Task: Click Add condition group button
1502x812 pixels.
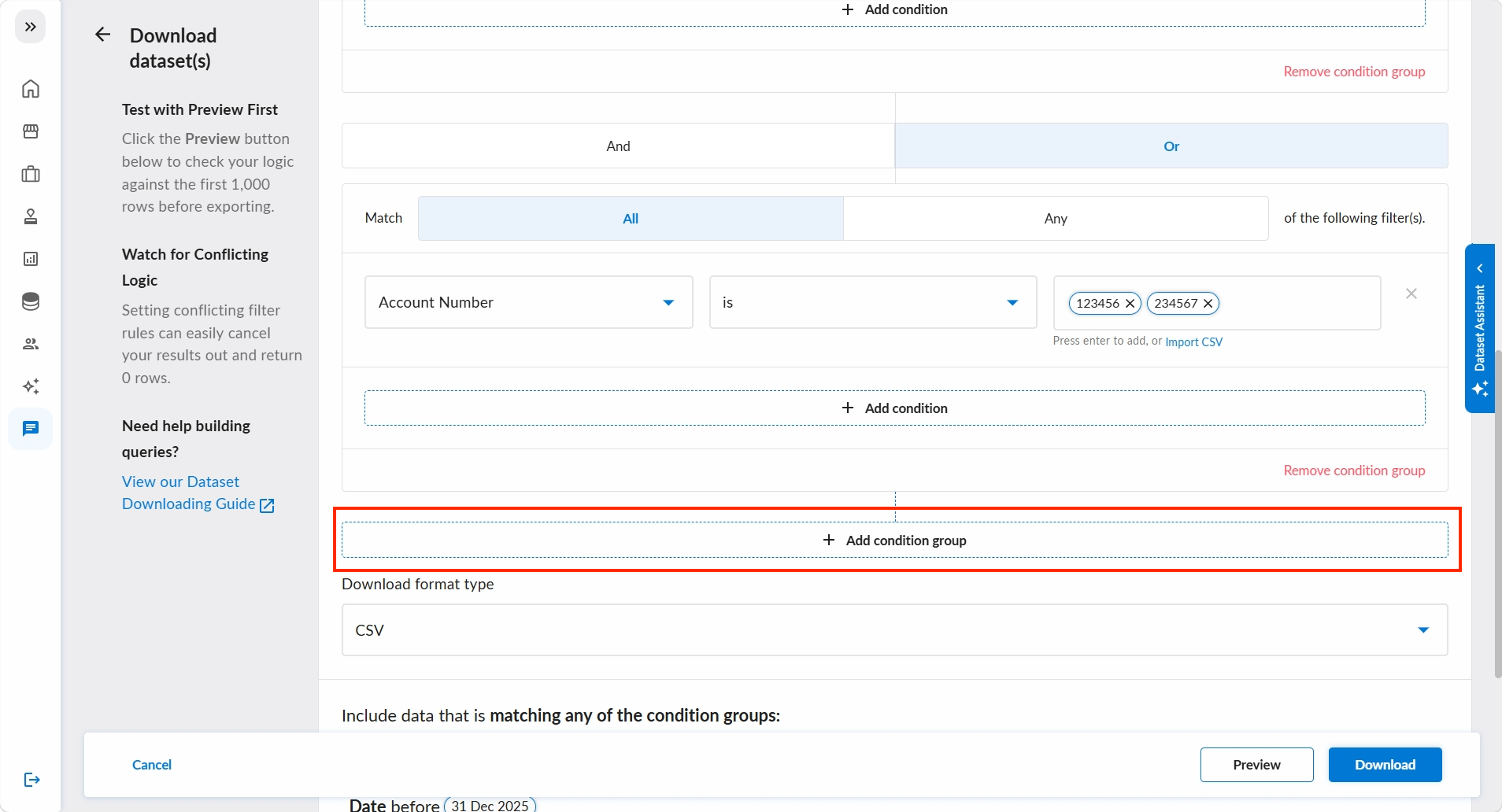Action: [x=894, y=540]
